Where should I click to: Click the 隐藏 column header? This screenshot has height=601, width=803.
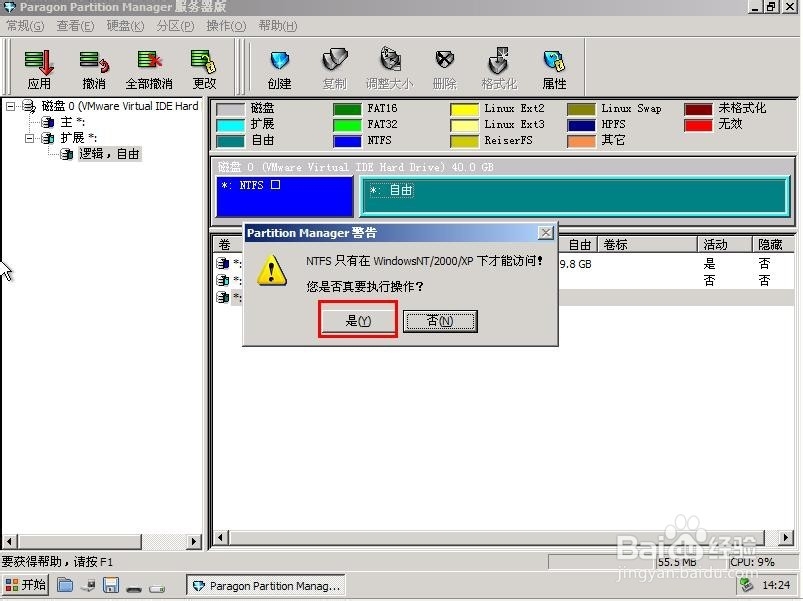[773, 245]
